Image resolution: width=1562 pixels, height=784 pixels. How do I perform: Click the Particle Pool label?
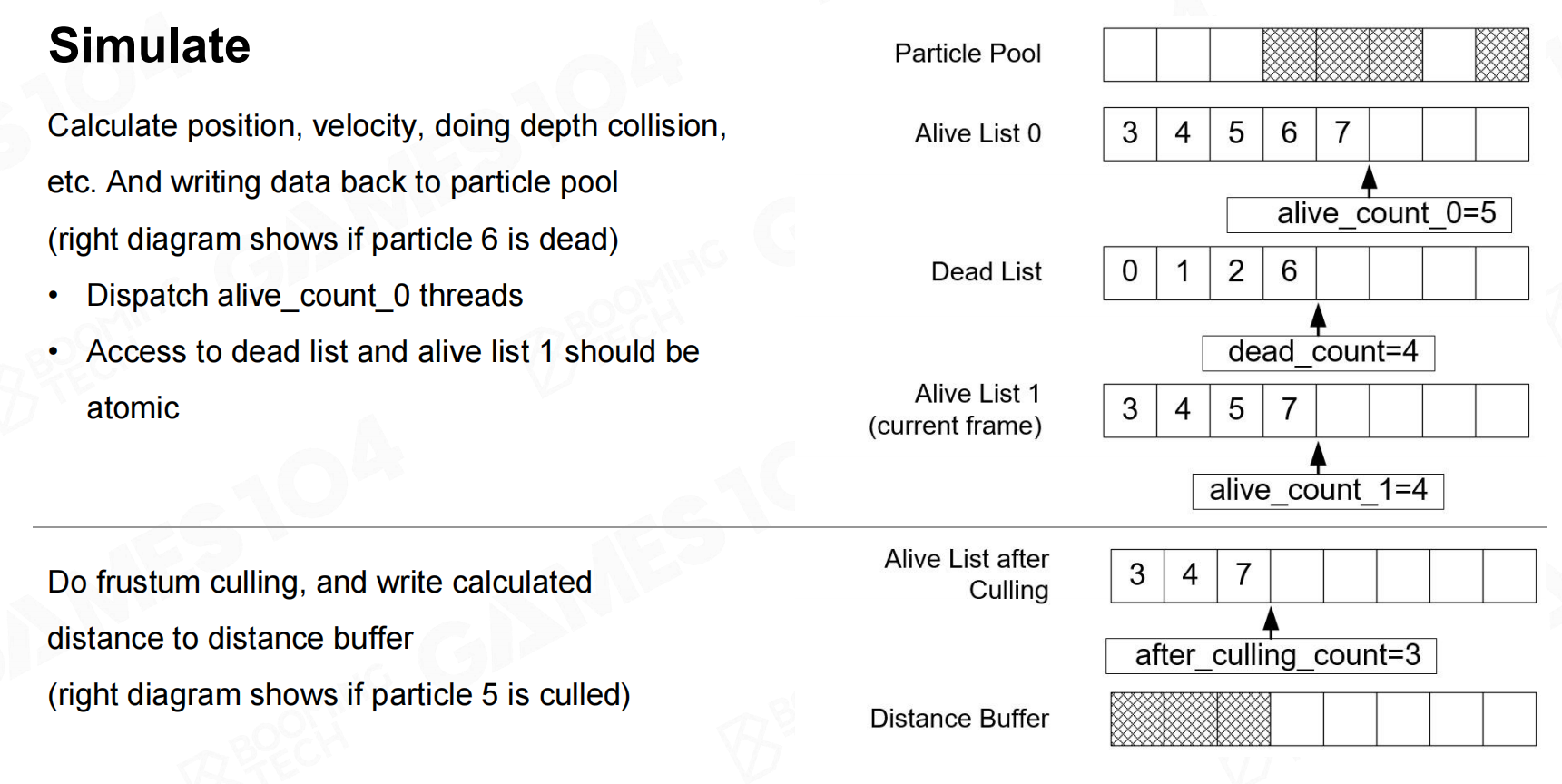pyautogui.click(x=968, y=54)
